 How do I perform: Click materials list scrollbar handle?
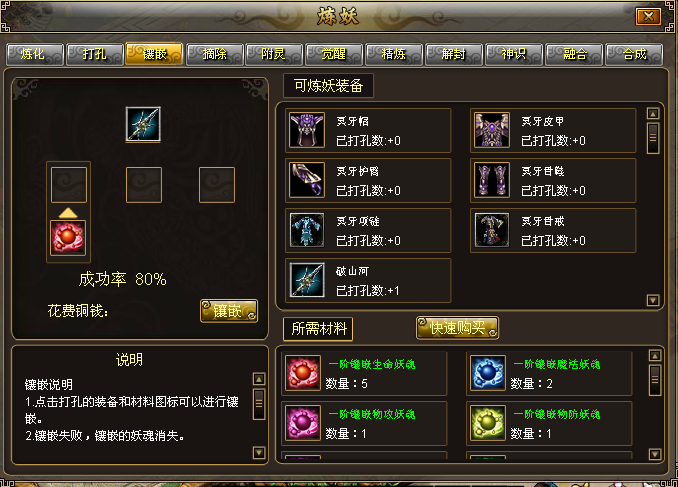(655, 380)
